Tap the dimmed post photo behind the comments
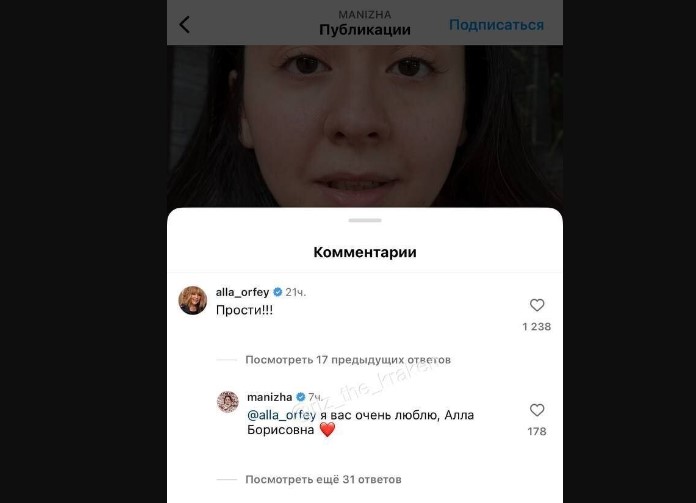The width and height of the screenshot is (696, 503). pos(365,126)
